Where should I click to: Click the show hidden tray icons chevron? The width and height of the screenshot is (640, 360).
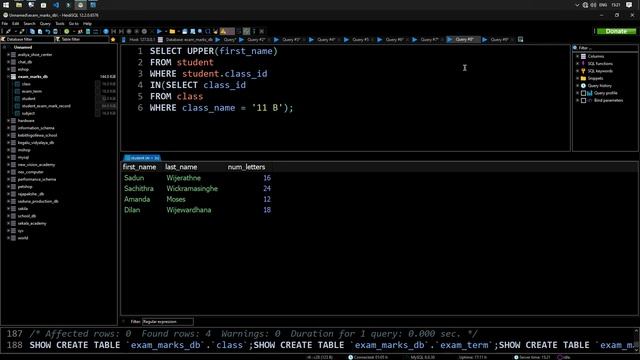tap(577, 5)
